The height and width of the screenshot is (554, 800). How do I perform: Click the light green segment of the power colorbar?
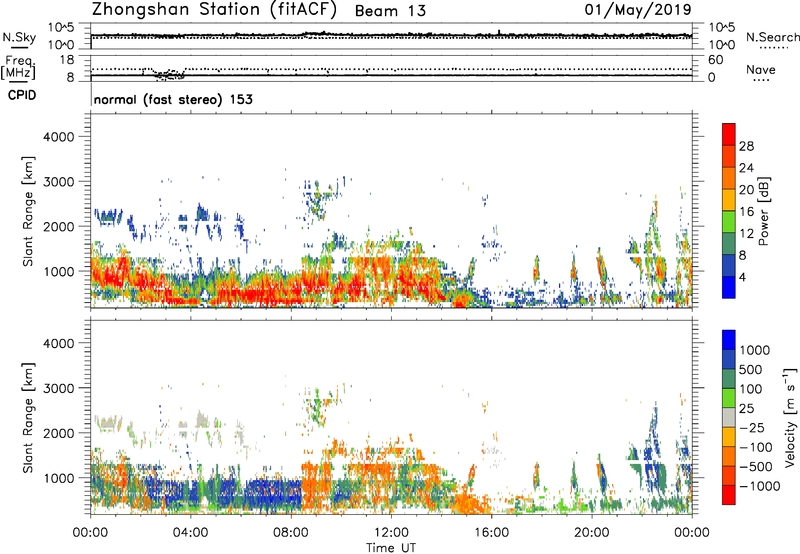point(729,222)
